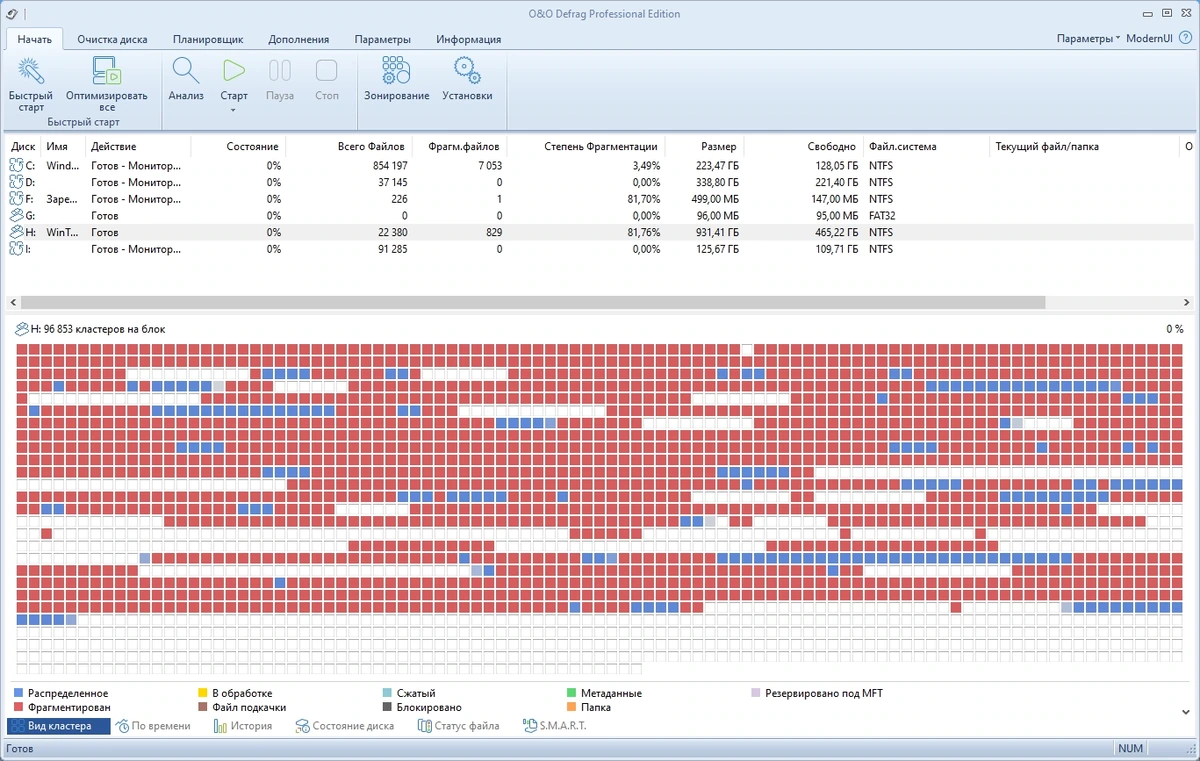The image size is (1200, 761).
Task: Click the green Старт play icon
Action: pyautogui.click(x=234, y=70)
